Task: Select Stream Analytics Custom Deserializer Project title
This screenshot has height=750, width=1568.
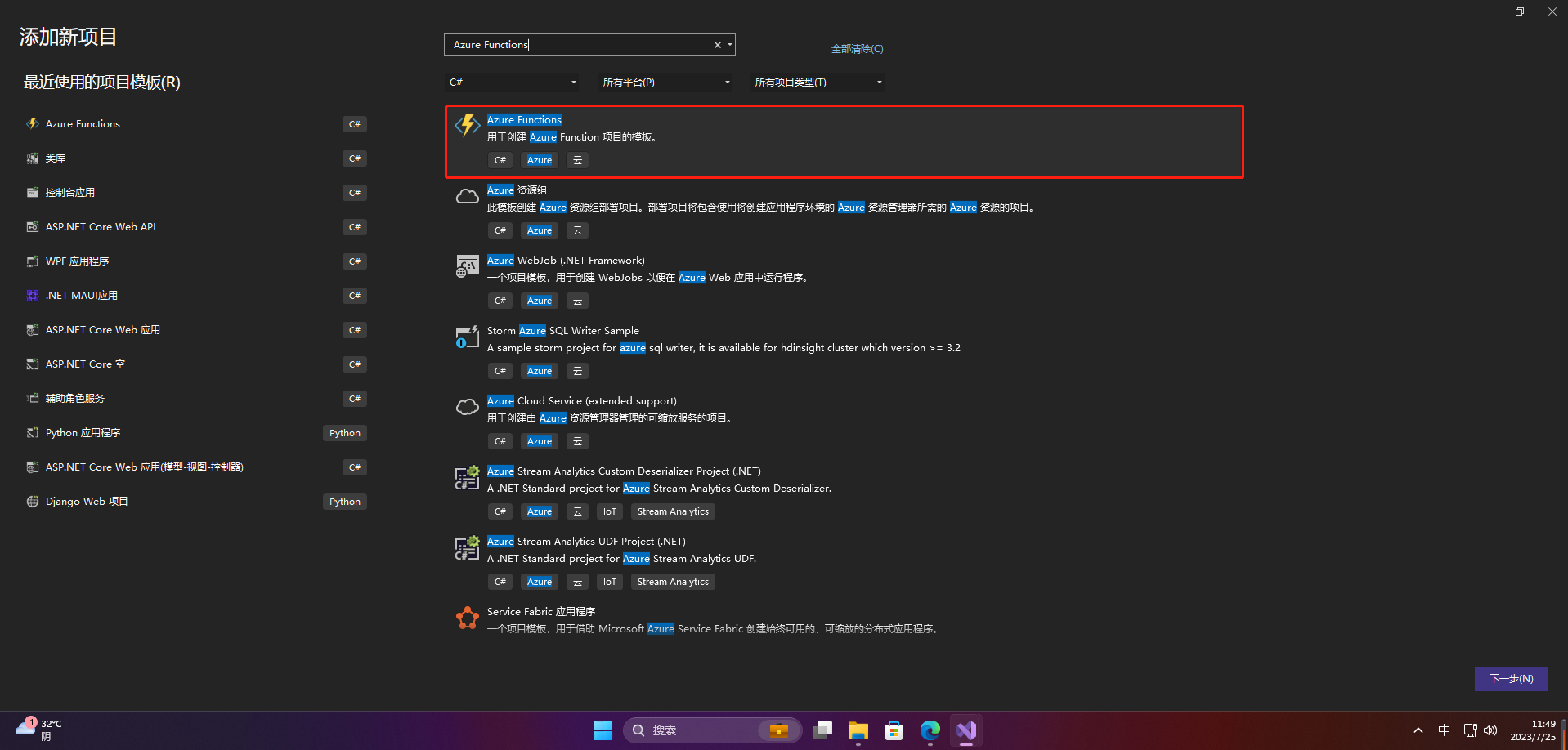Action: 624,471
